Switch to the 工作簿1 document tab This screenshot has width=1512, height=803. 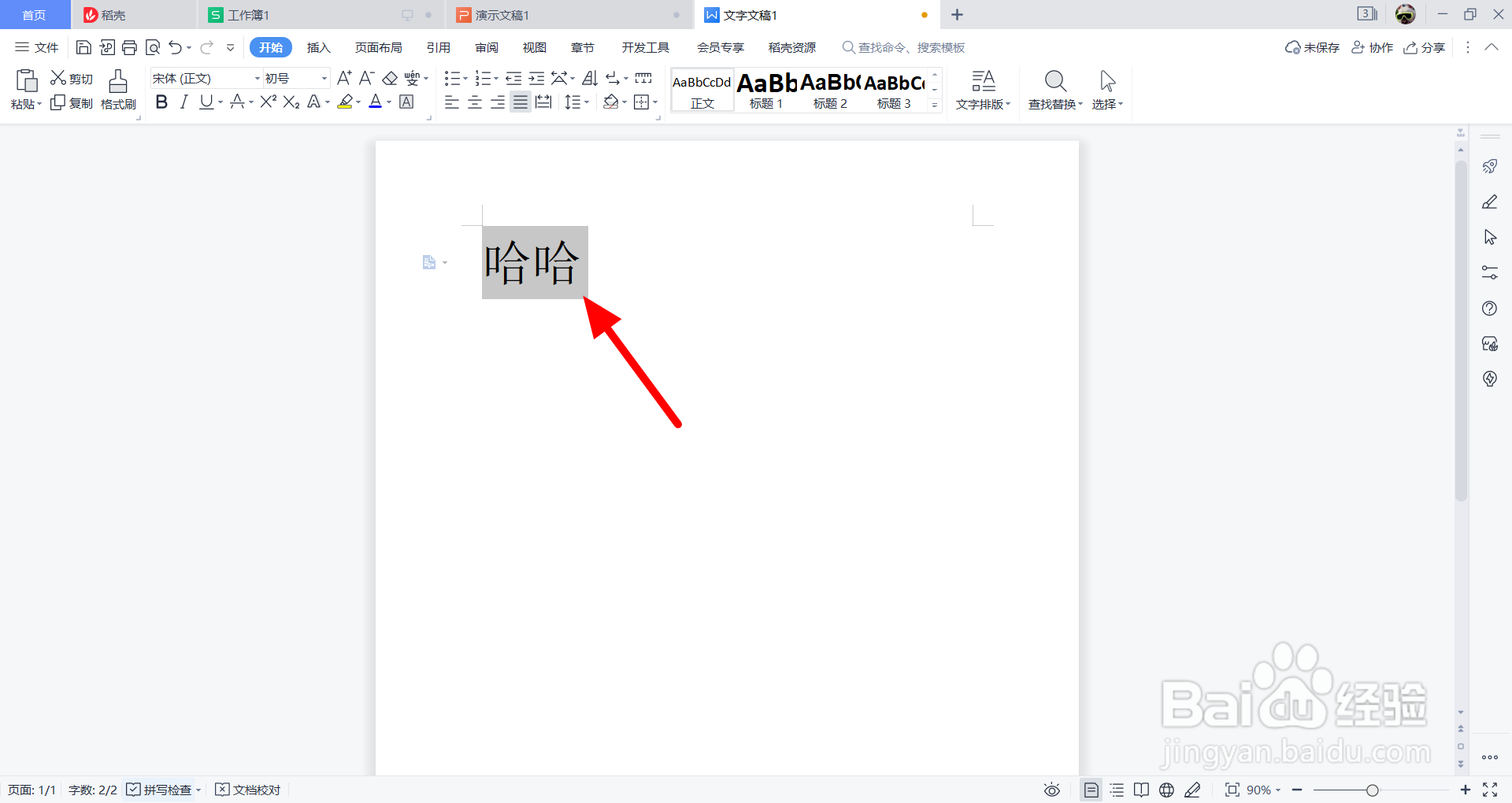click(x=321, y=15)
